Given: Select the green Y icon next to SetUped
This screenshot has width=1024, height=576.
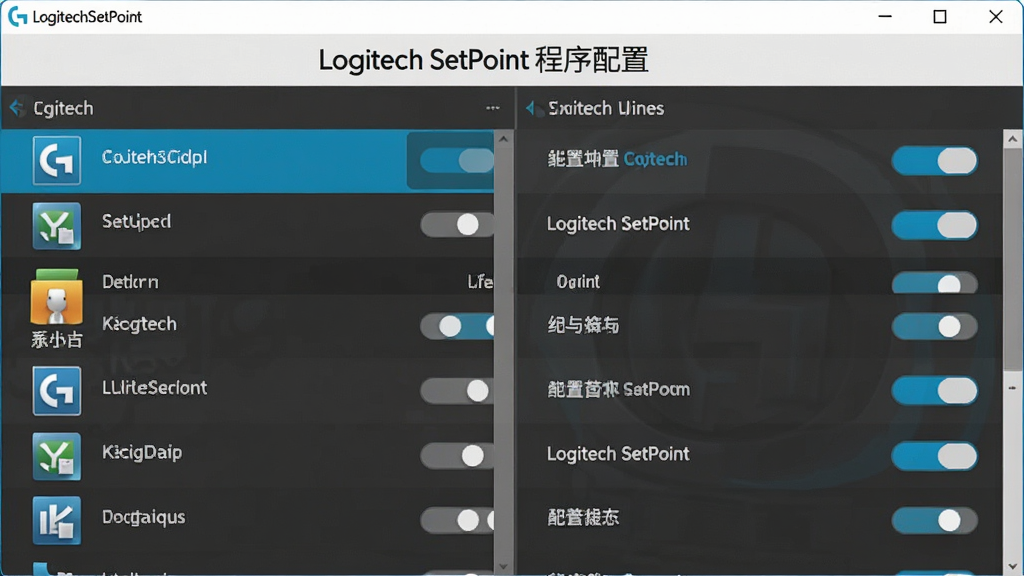Looking at the screenshot, I should point(57,226).
